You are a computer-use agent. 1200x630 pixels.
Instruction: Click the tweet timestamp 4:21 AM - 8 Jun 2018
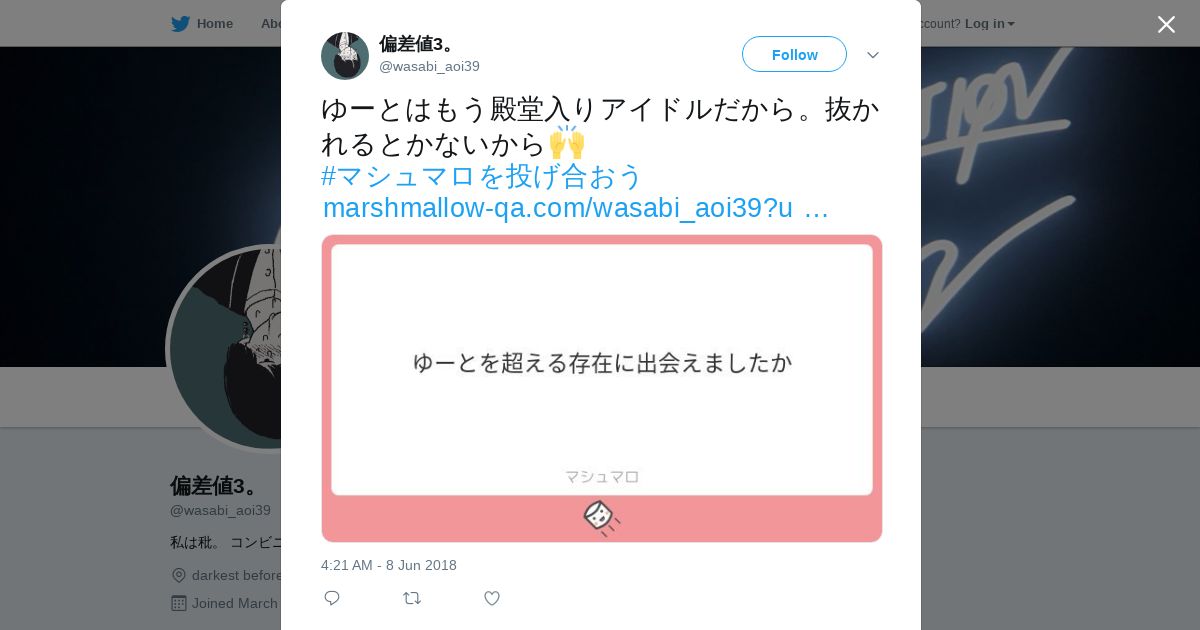coord(389,565)
